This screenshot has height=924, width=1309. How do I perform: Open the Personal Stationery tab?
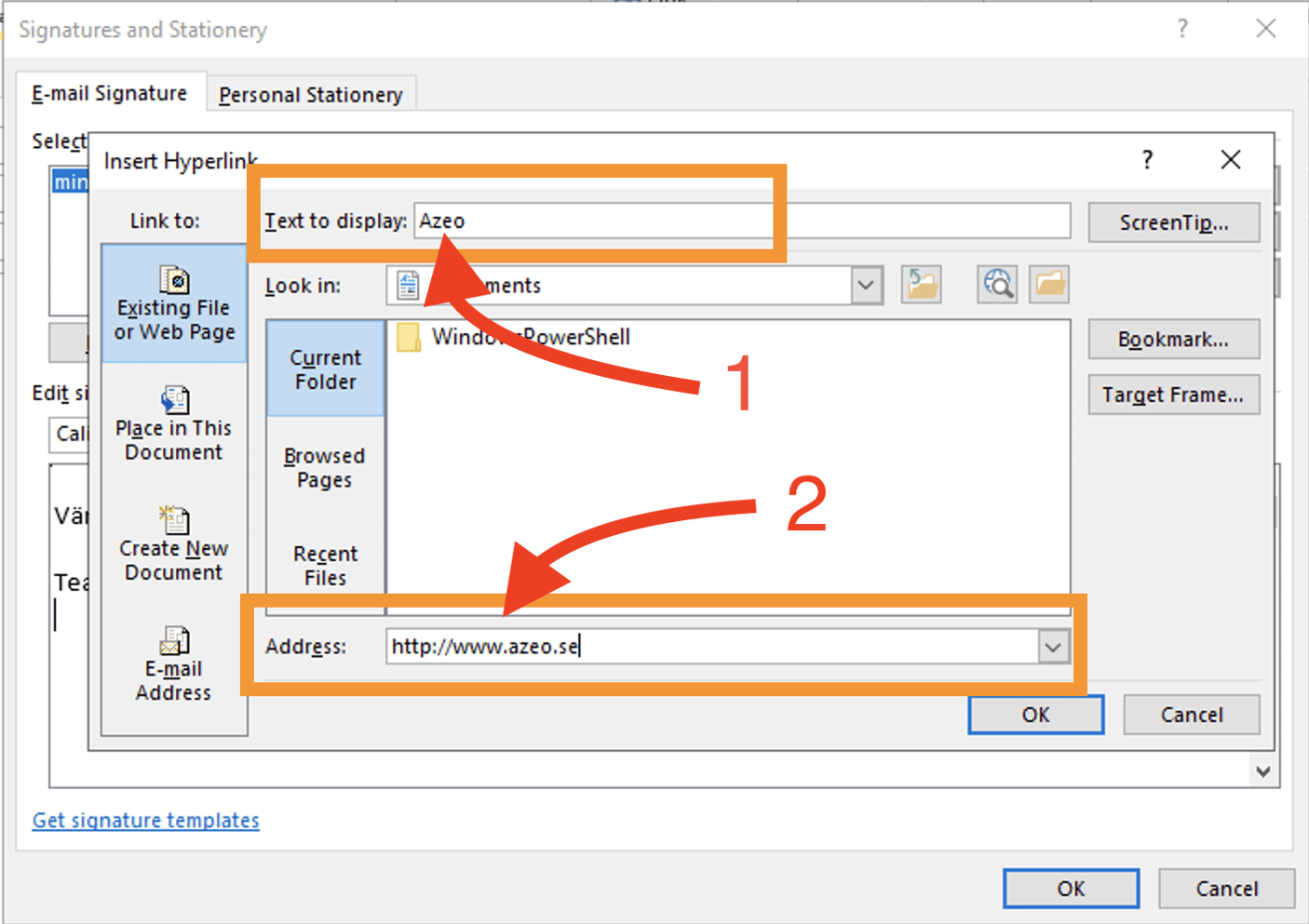pos(311,95)
